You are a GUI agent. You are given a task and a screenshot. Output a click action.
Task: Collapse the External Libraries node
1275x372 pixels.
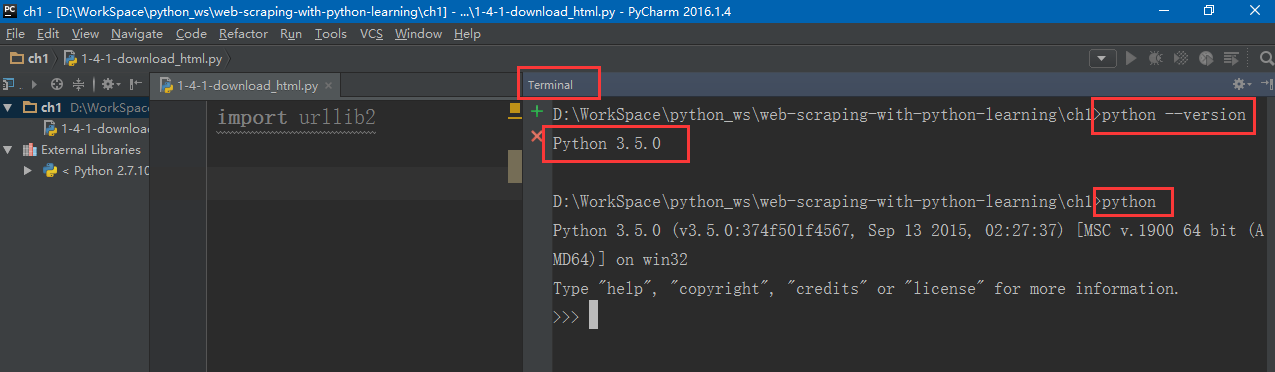click(x=8, y=150)
